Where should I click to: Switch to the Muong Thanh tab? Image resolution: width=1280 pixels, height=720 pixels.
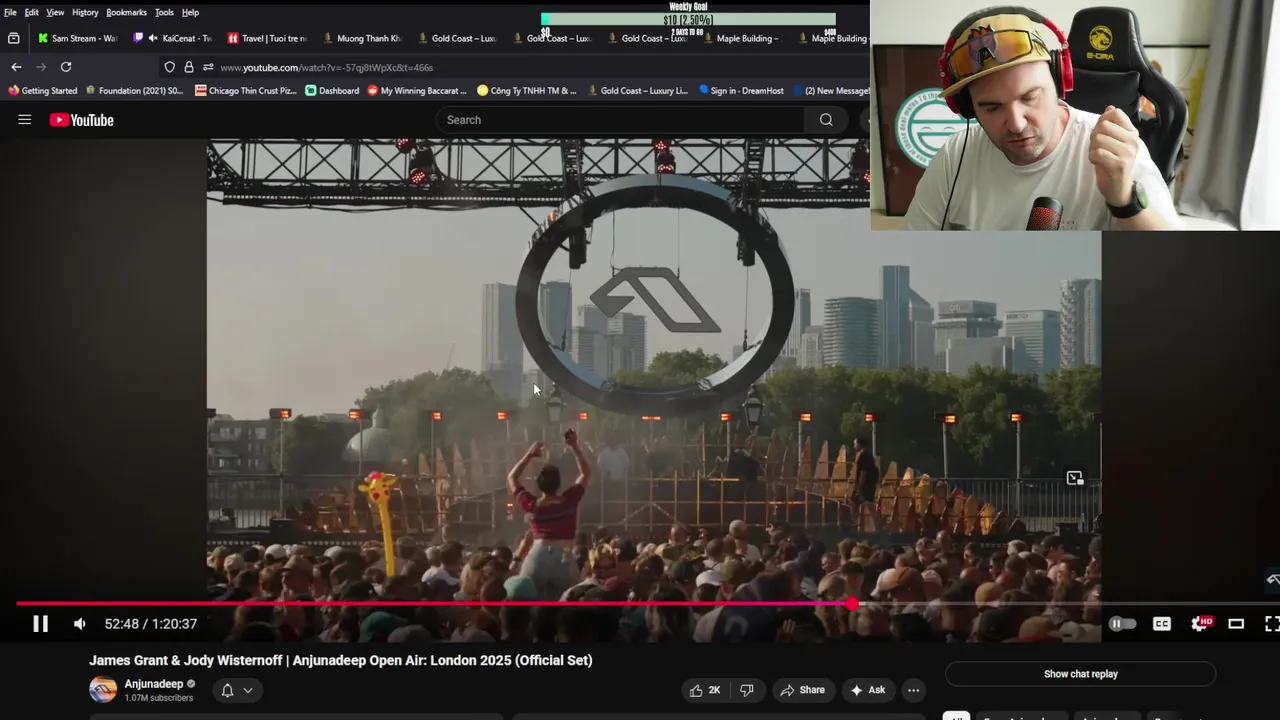click(x=361, y=38)
